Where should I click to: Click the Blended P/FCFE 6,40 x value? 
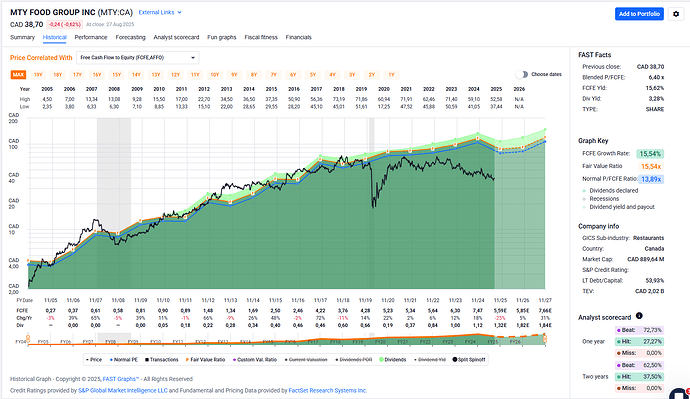point(656,77)
